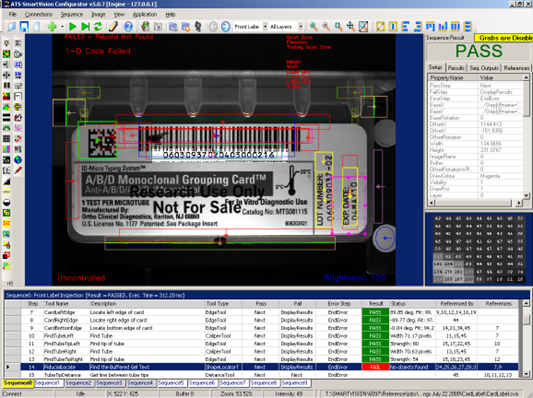
Task: Click the zoom in magnifier icon
Action: click(313, 26)
